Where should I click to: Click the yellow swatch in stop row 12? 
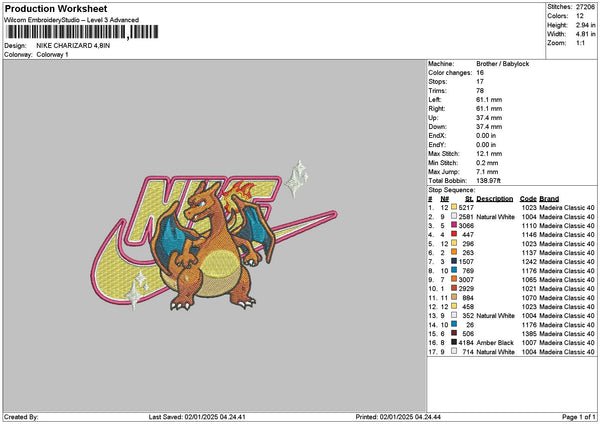coord(454,306)
